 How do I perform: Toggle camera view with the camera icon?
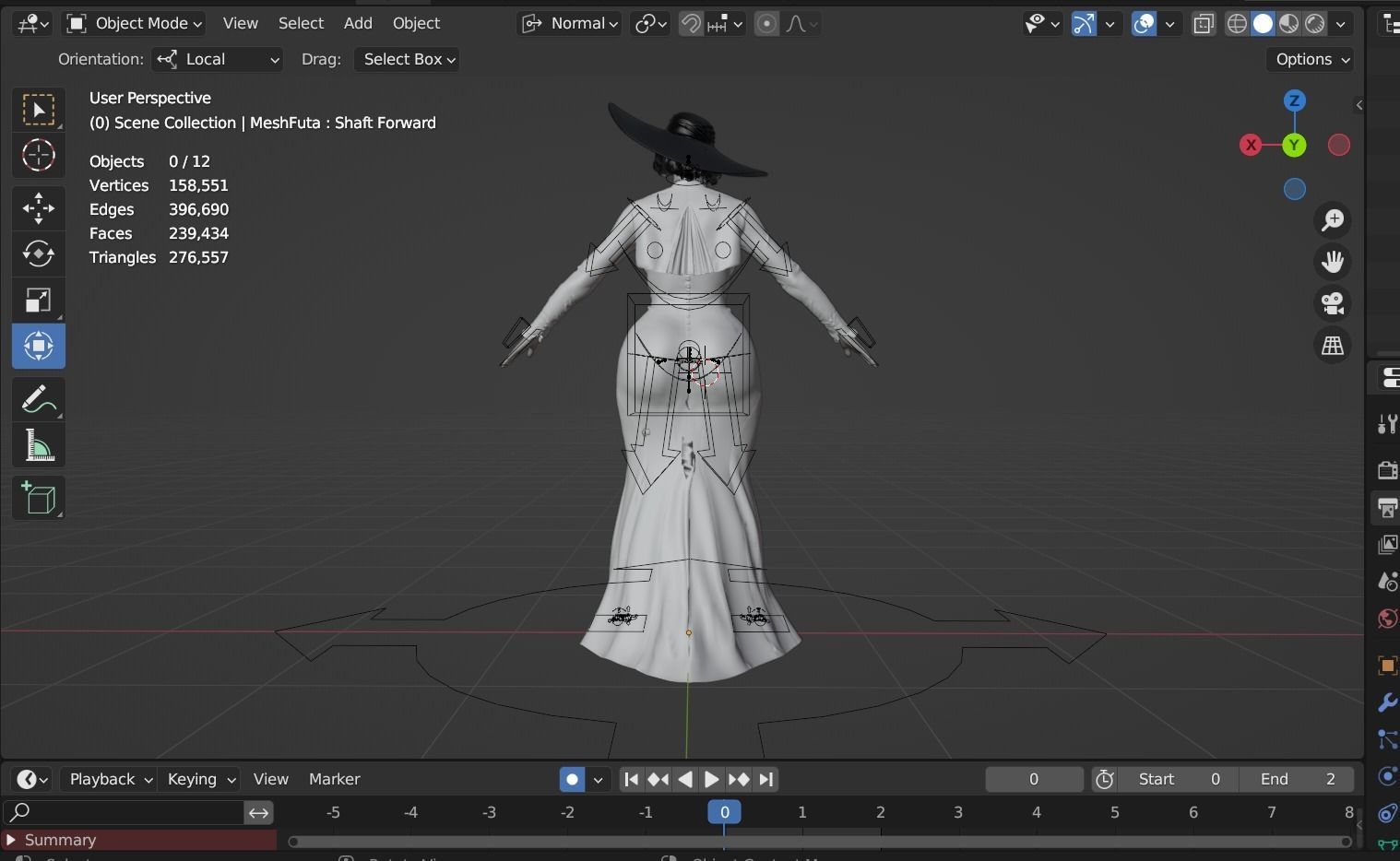[x=1333, y=303]
